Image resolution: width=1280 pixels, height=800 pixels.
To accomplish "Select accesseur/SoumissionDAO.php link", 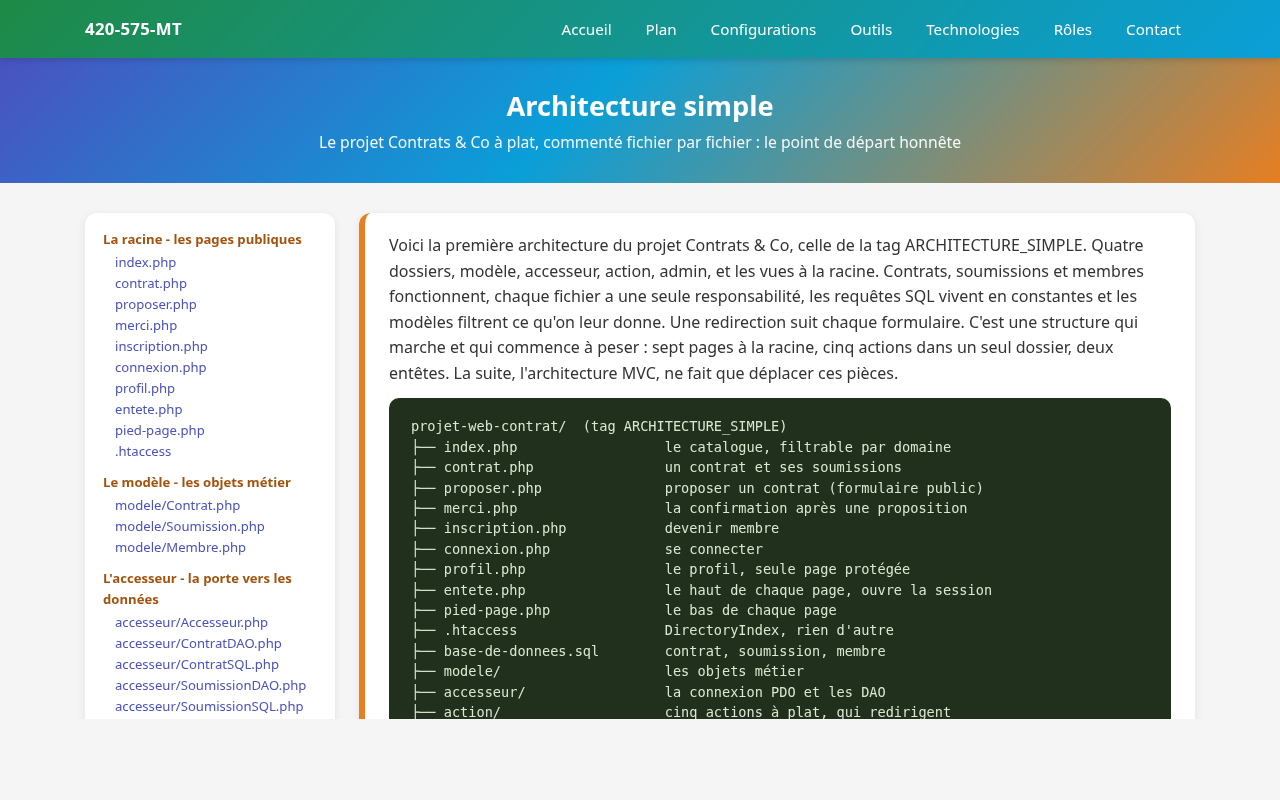I will 211,685.
